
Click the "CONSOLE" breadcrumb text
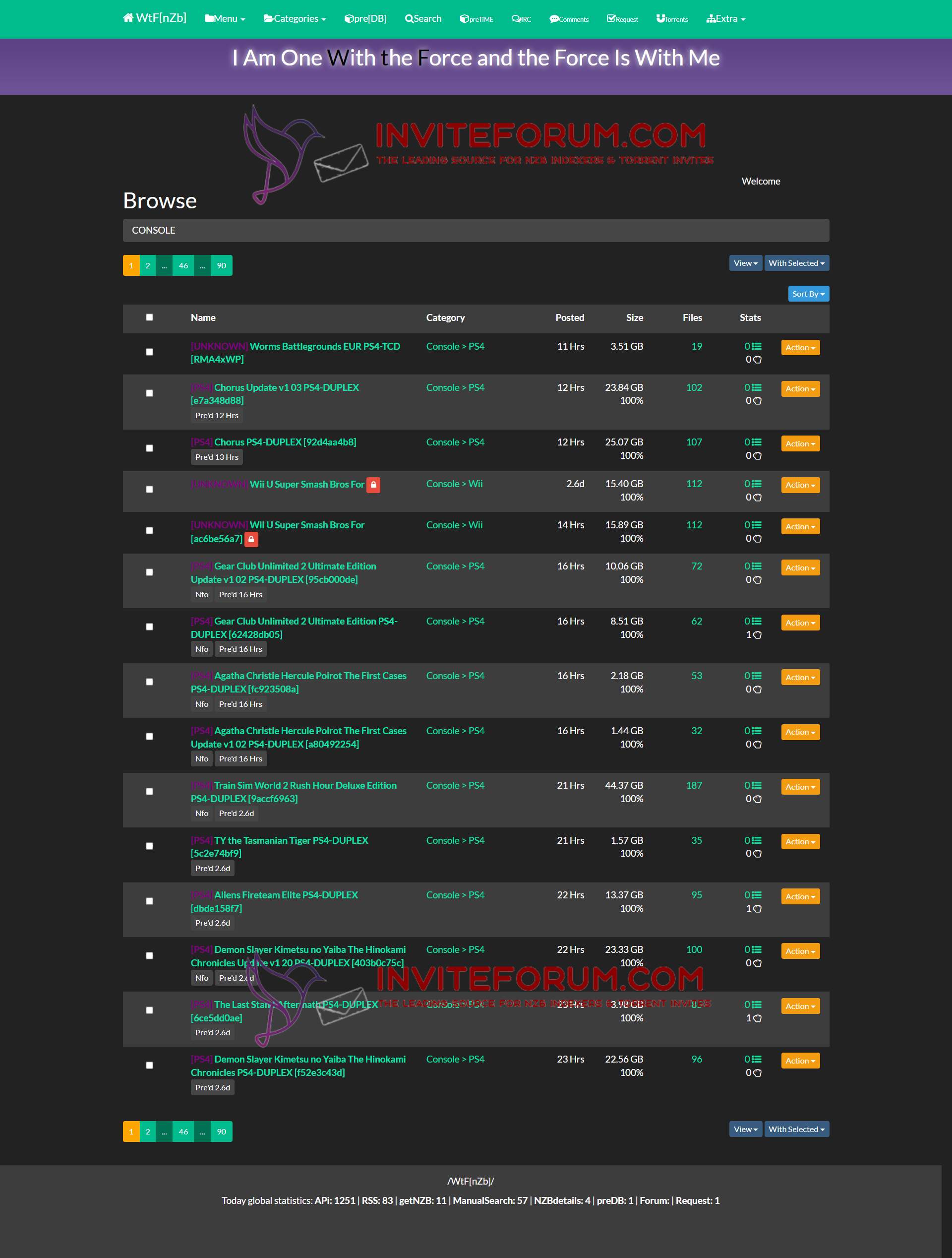click(153, 230)
